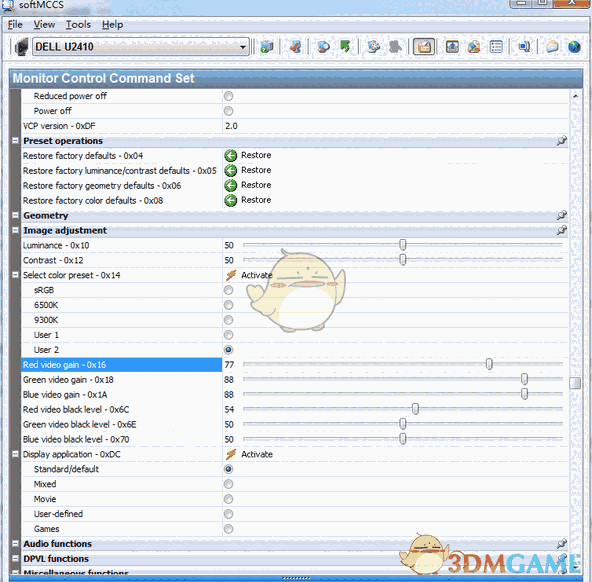This screenshot has width=592, height=582.
Task: Click Activate for Select color preset
Action: pos(249,275)
